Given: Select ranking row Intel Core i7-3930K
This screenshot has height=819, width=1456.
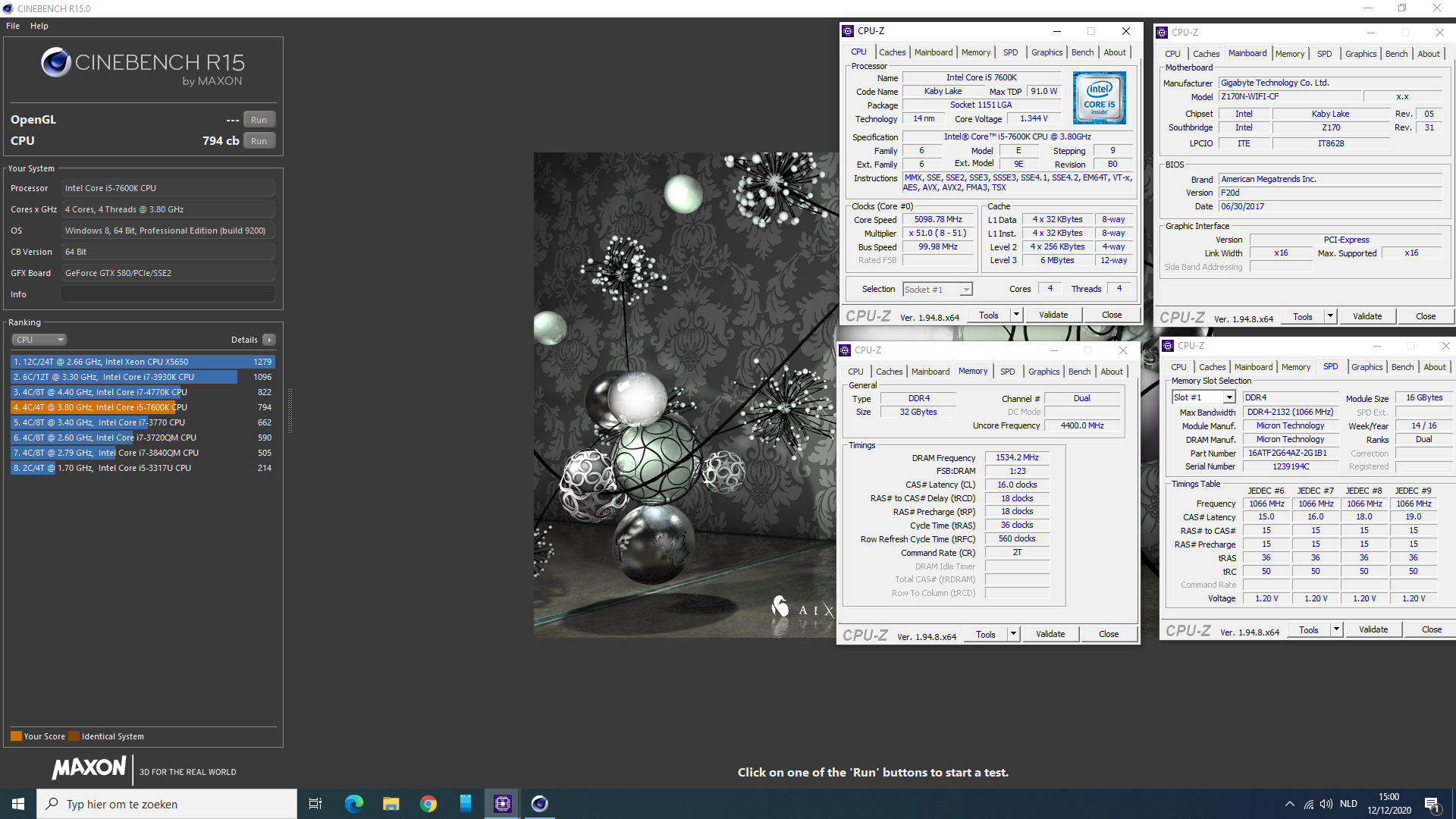Looking at the screenshot, I should click(x=143, y=377).
